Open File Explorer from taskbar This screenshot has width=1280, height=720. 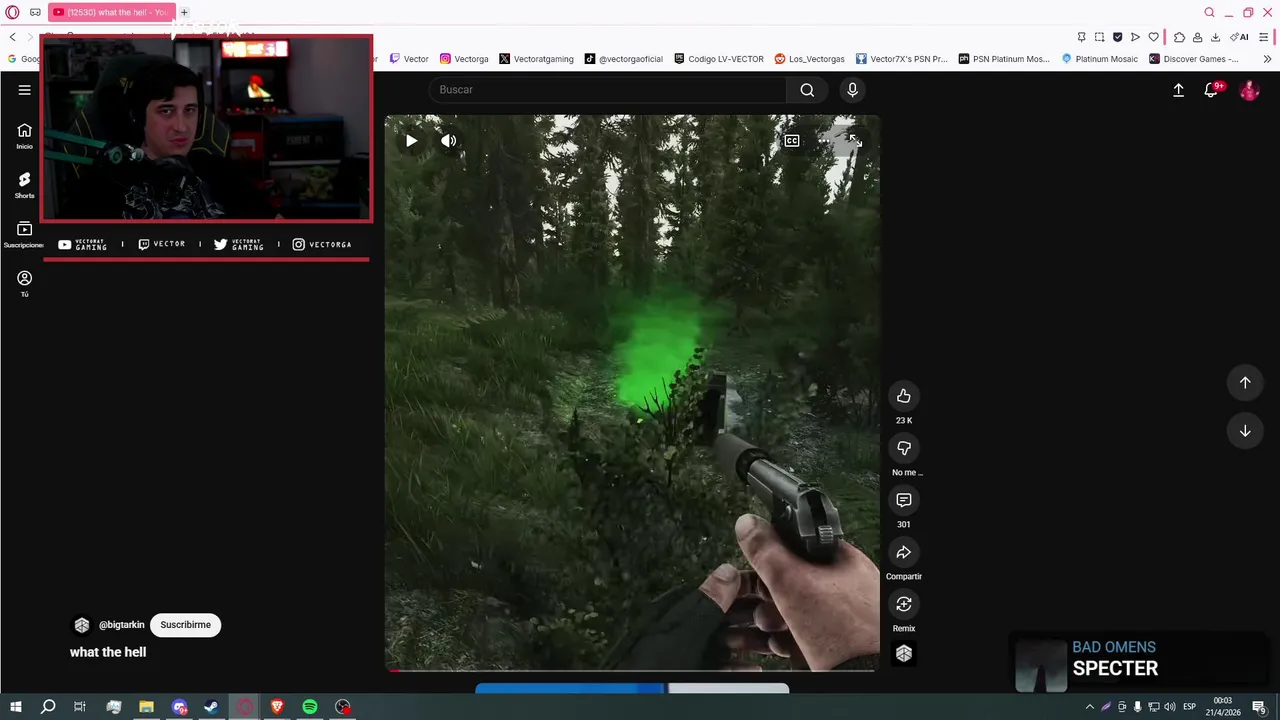(146, 707)
